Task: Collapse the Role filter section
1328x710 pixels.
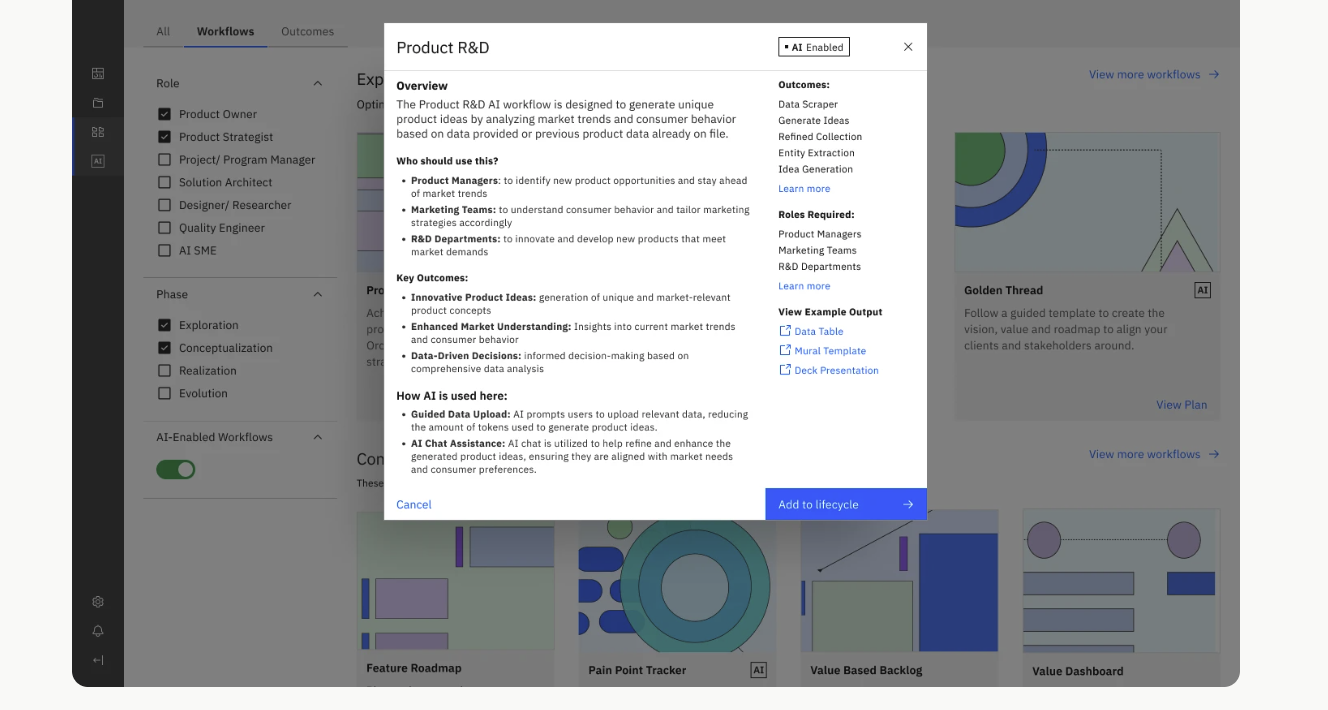Action: pos(317,83)
